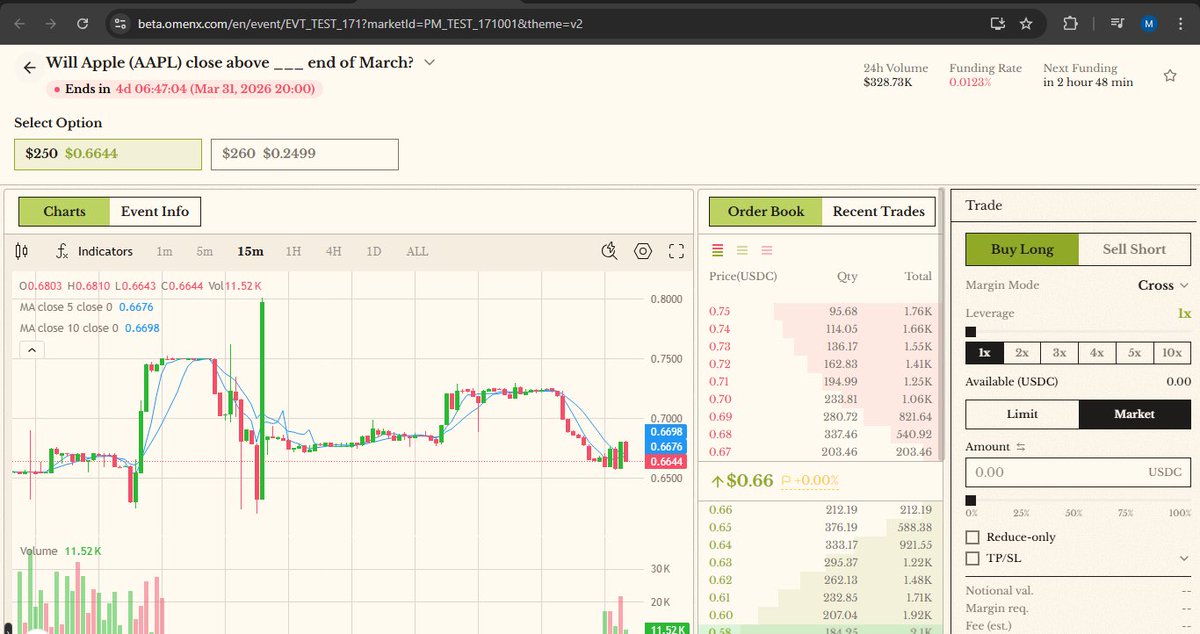Show combined bids and asks order book view
The height and width of the screenshot is (634, 1200).
click(x=717, y=249)
